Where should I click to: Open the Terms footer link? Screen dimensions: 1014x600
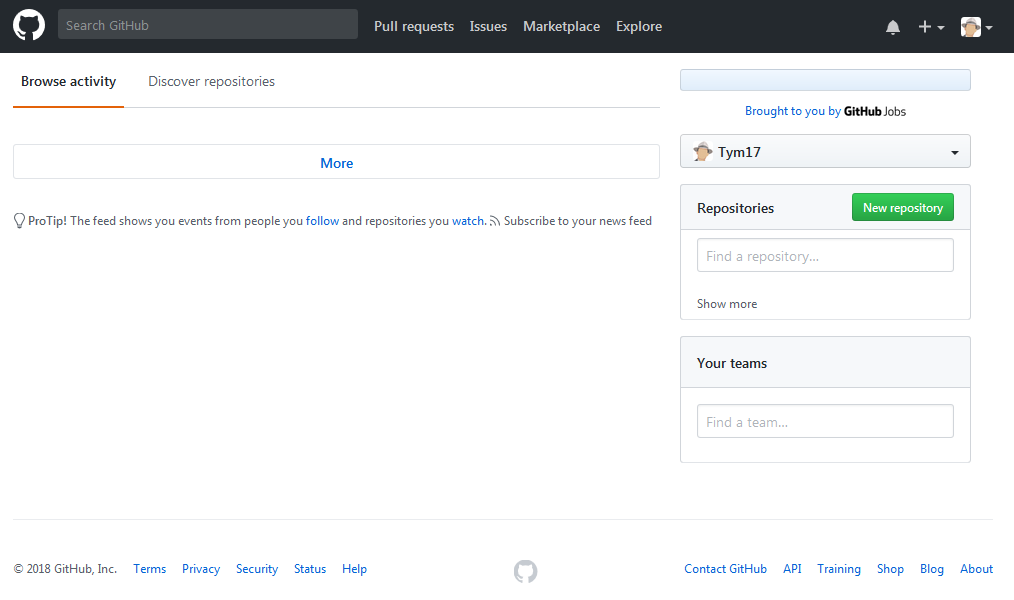pyautogui.click(x=149, y=569)
